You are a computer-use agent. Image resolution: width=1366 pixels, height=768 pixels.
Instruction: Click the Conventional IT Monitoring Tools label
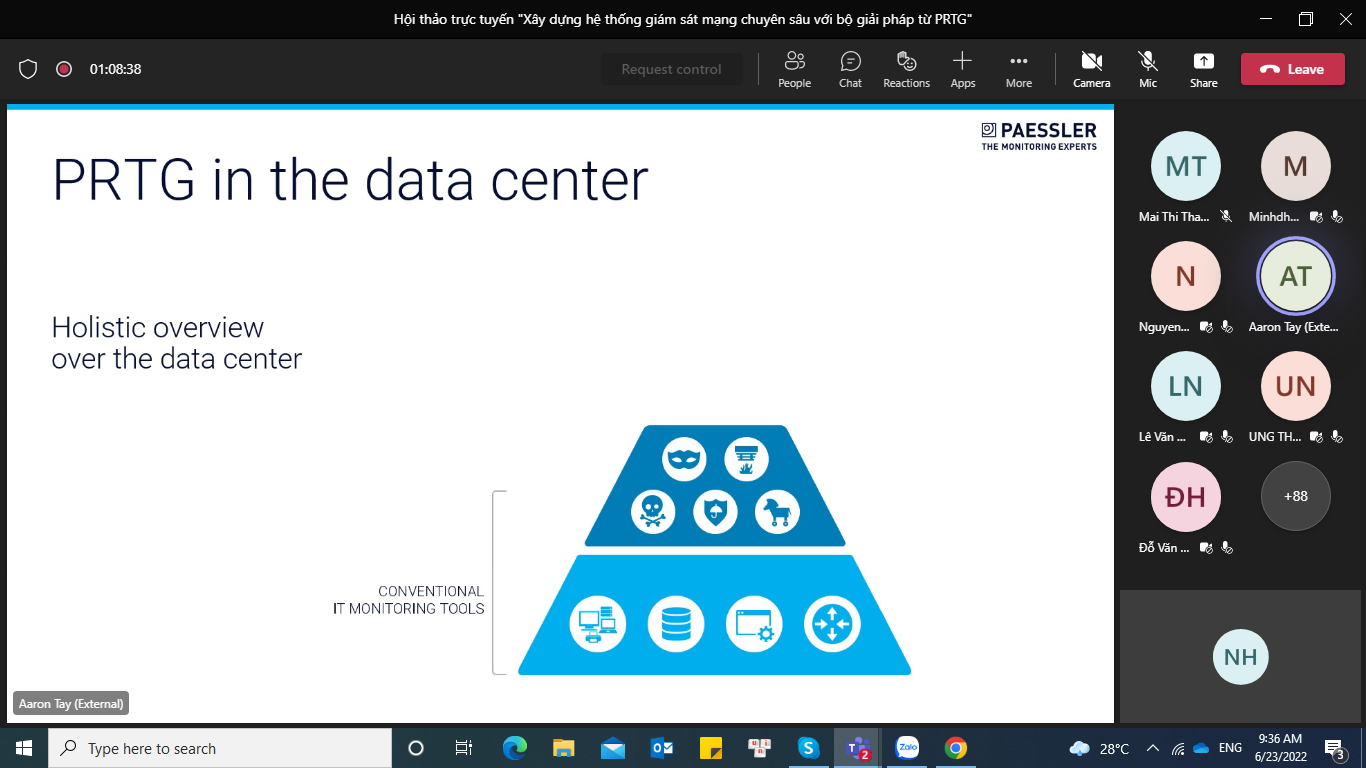(409, 600)
